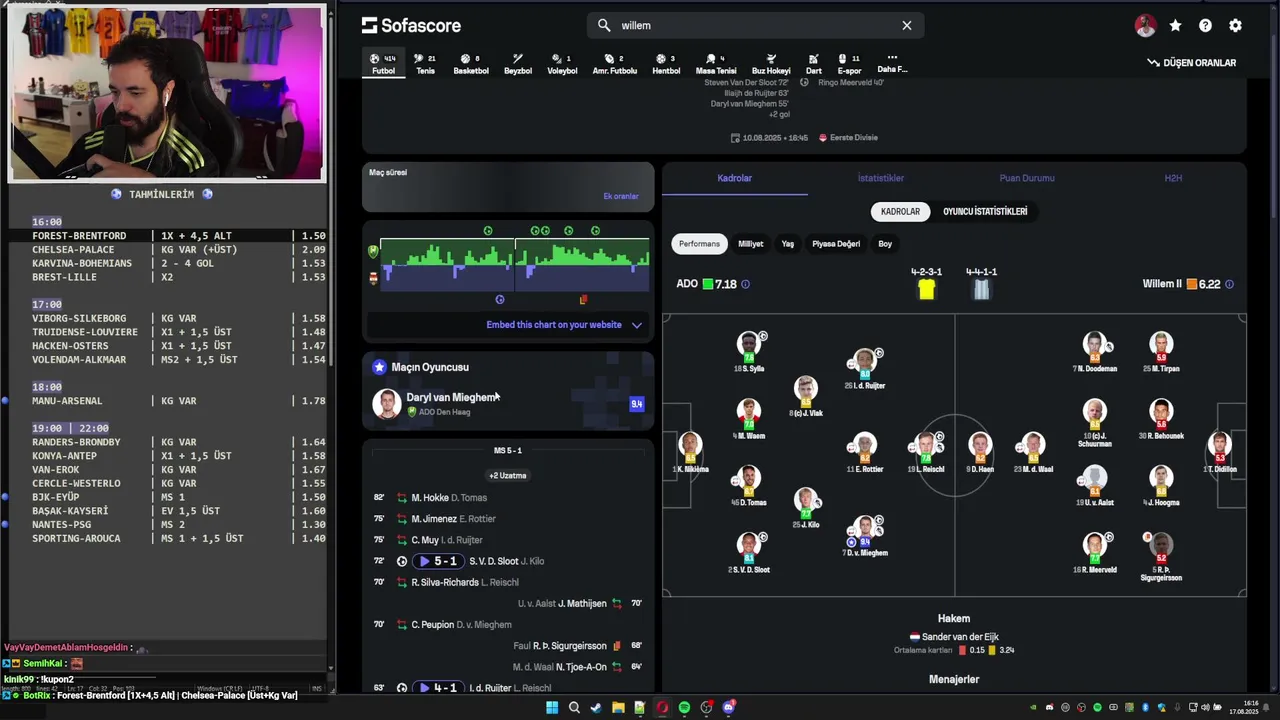Viewport: 1280px width, 720px height.
Task: Open Spotify from the taskbar
Action: click(x=684, y=707)
